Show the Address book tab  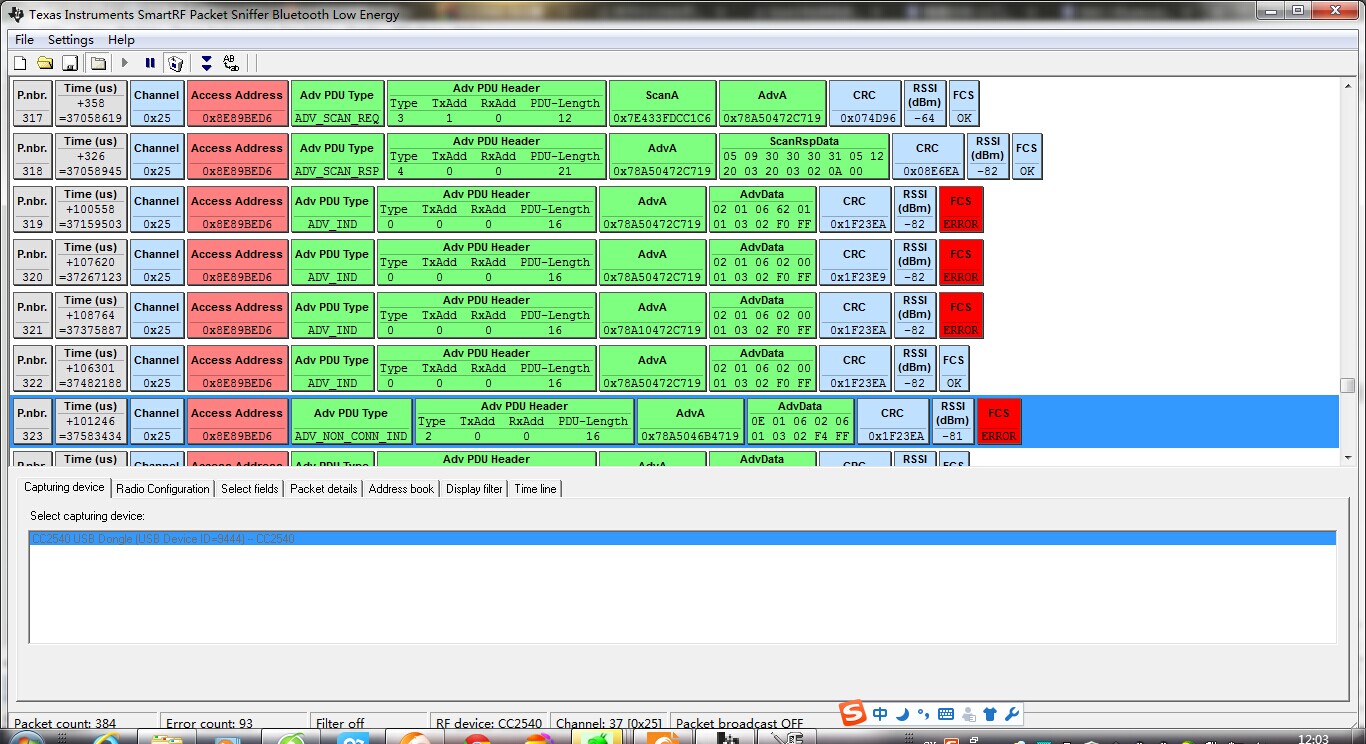point(401,489)
